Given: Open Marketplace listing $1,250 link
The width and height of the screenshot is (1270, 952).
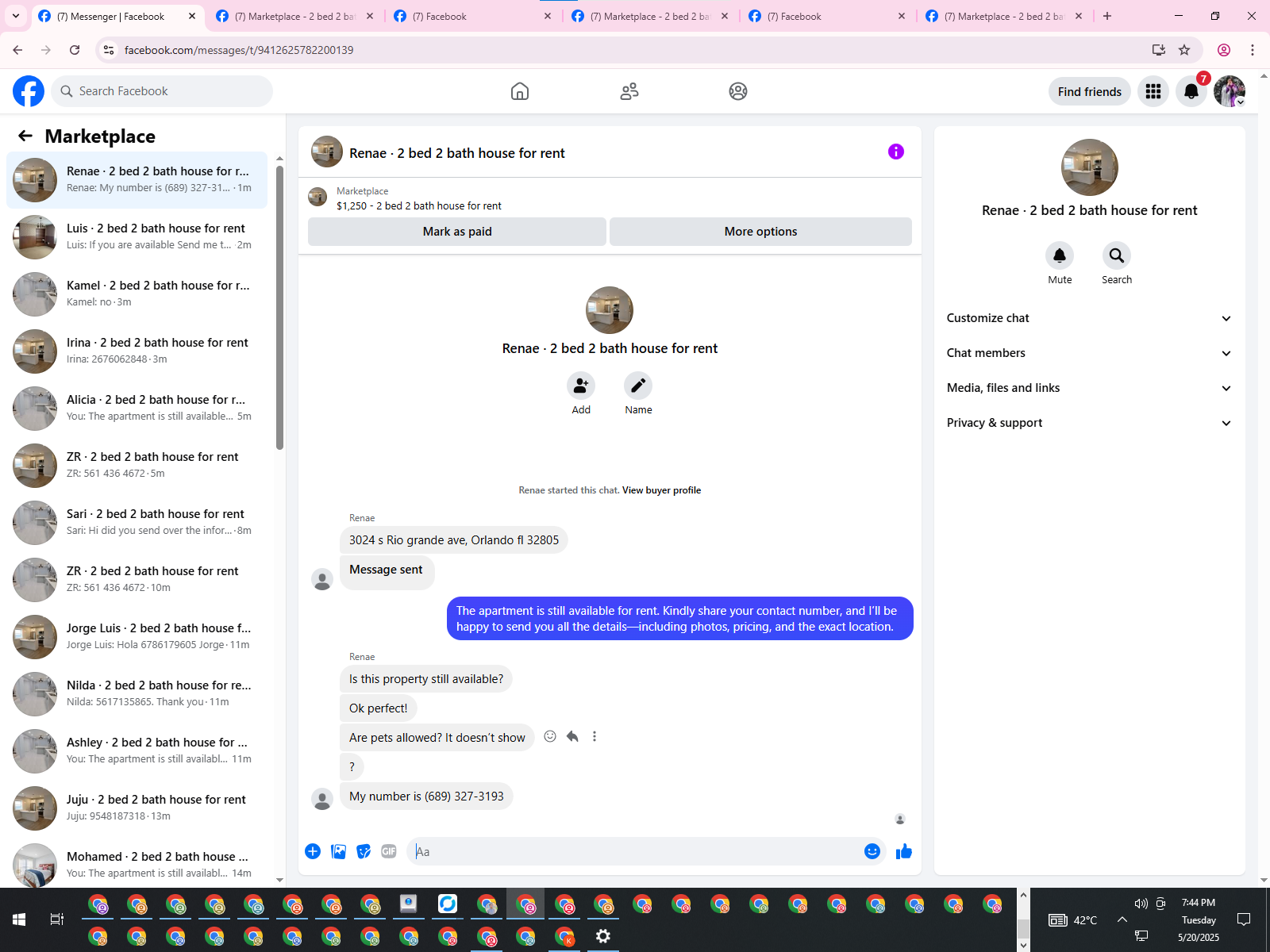Looking at the screenshot, I should [419, 205].
